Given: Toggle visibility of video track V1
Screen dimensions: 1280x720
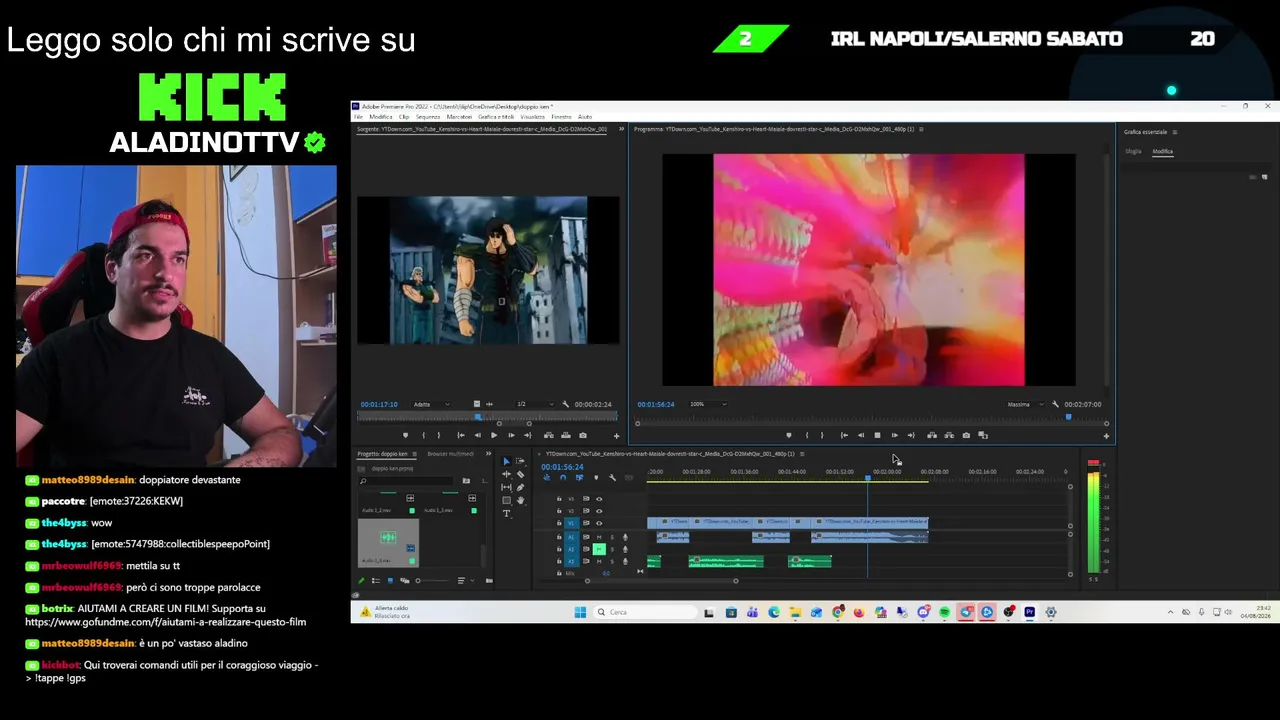Looking at the screenshot, I should pos(599,522).
